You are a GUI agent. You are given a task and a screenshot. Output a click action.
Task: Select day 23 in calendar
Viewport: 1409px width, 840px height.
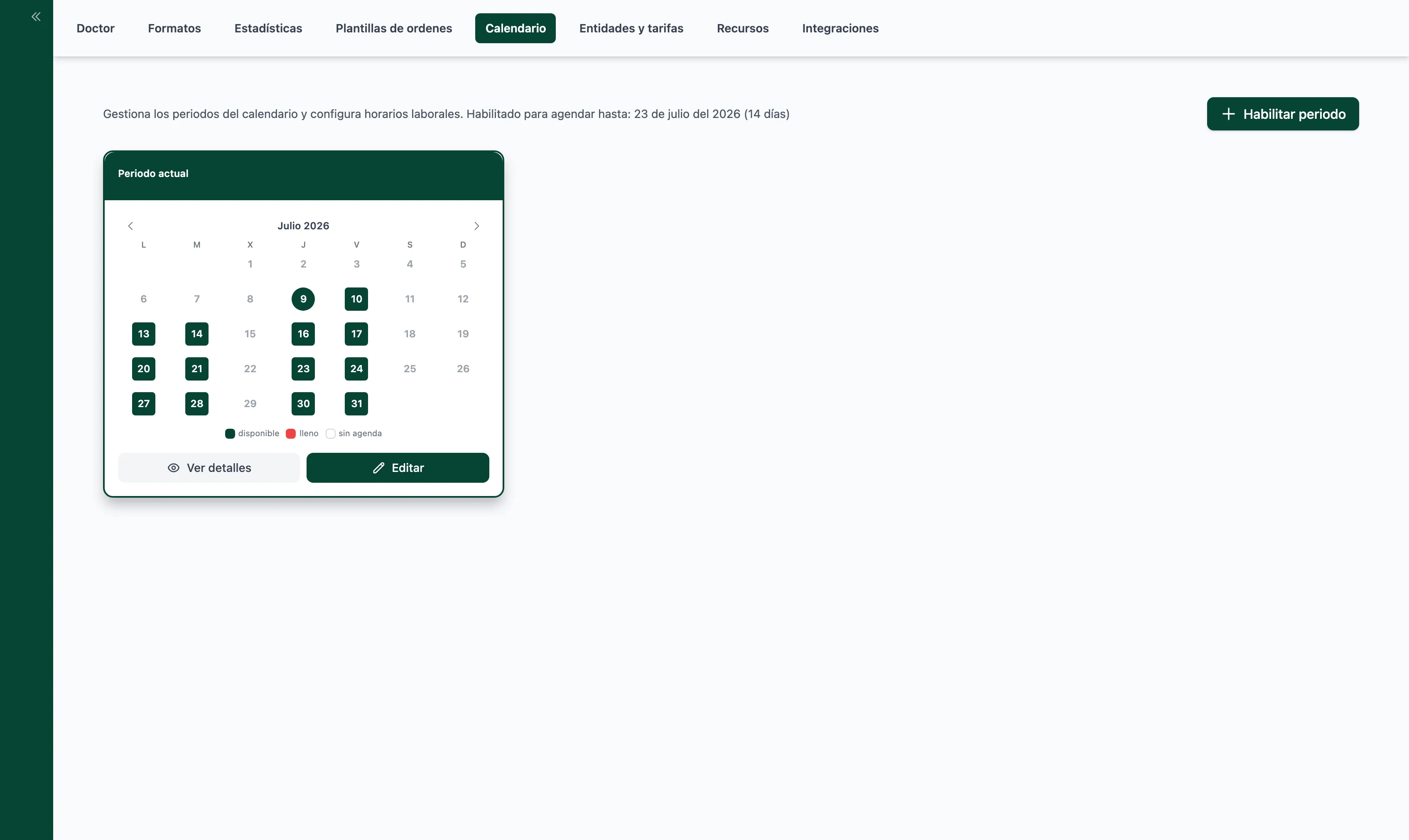point(303,368)
